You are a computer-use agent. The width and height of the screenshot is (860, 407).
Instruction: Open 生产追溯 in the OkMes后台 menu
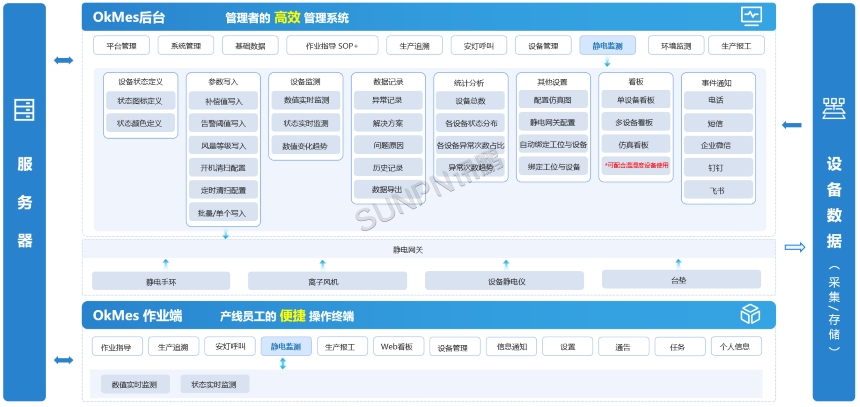415,46
